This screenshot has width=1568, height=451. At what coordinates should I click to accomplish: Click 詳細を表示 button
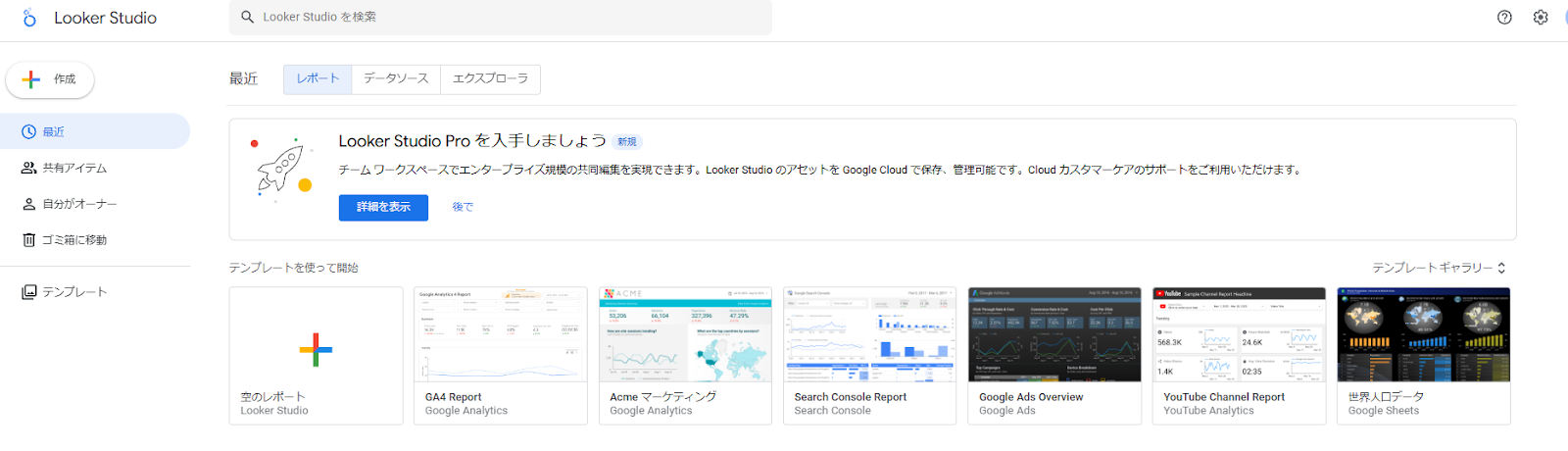click(383, 207)
